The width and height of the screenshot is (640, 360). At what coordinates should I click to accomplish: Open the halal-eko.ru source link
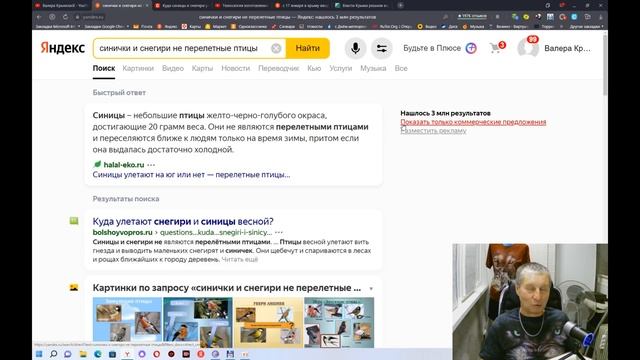coord(124,164)
